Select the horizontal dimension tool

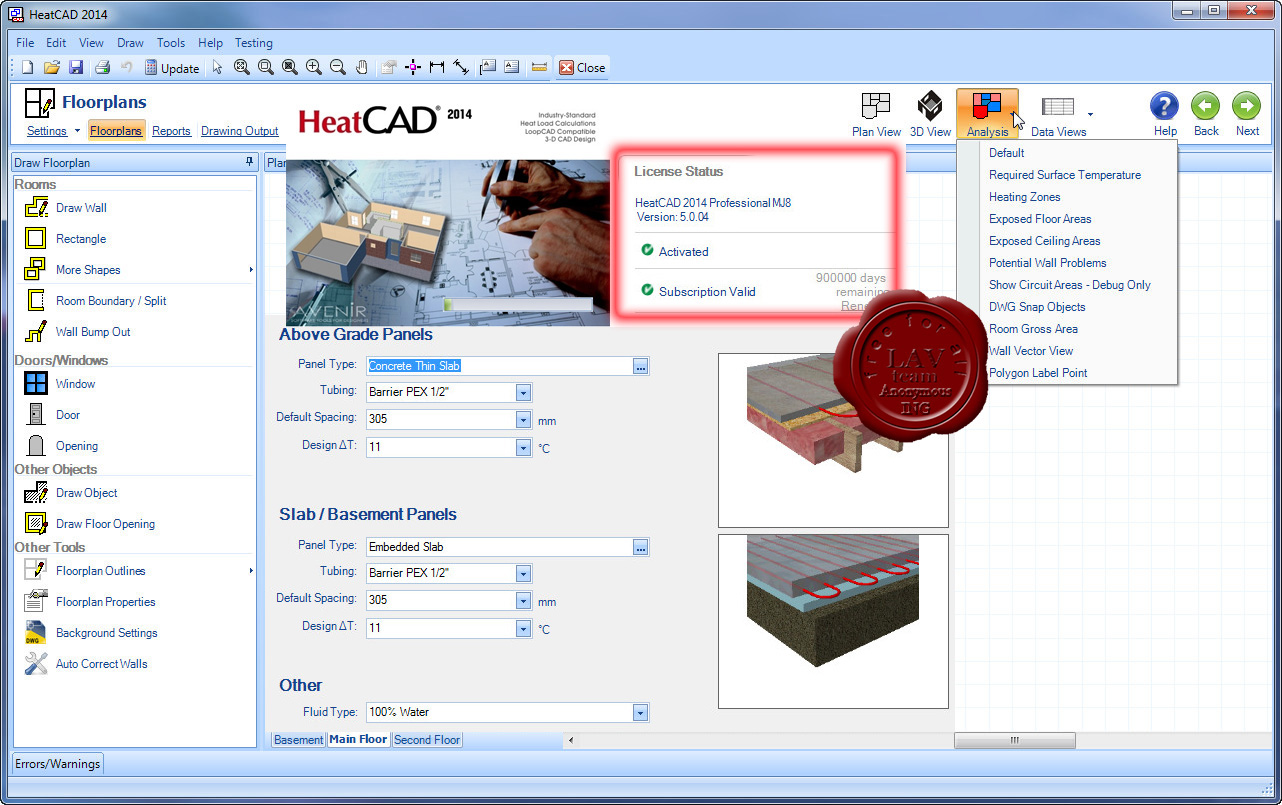tap(437, 68)
